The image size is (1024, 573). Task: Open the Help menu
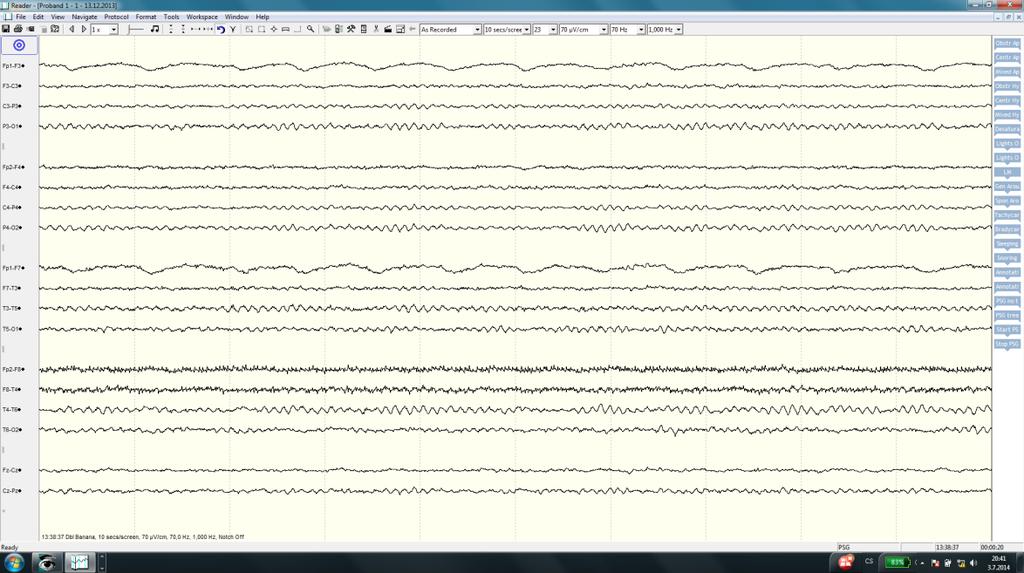pyautogui.click(x=262, y=17)
